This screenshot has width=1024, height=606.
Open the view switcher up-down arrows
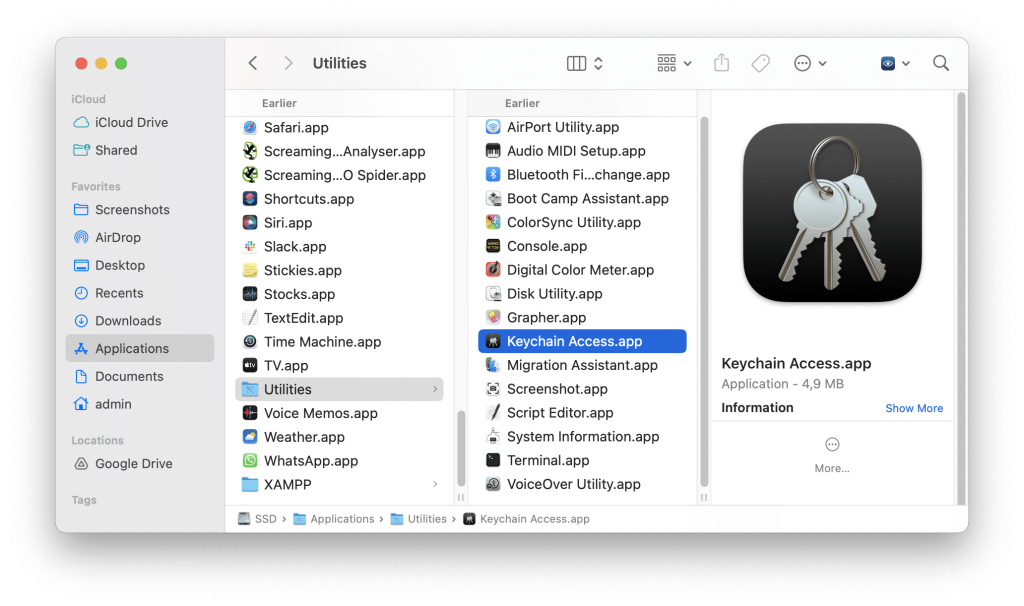click(x=598, y=63)
